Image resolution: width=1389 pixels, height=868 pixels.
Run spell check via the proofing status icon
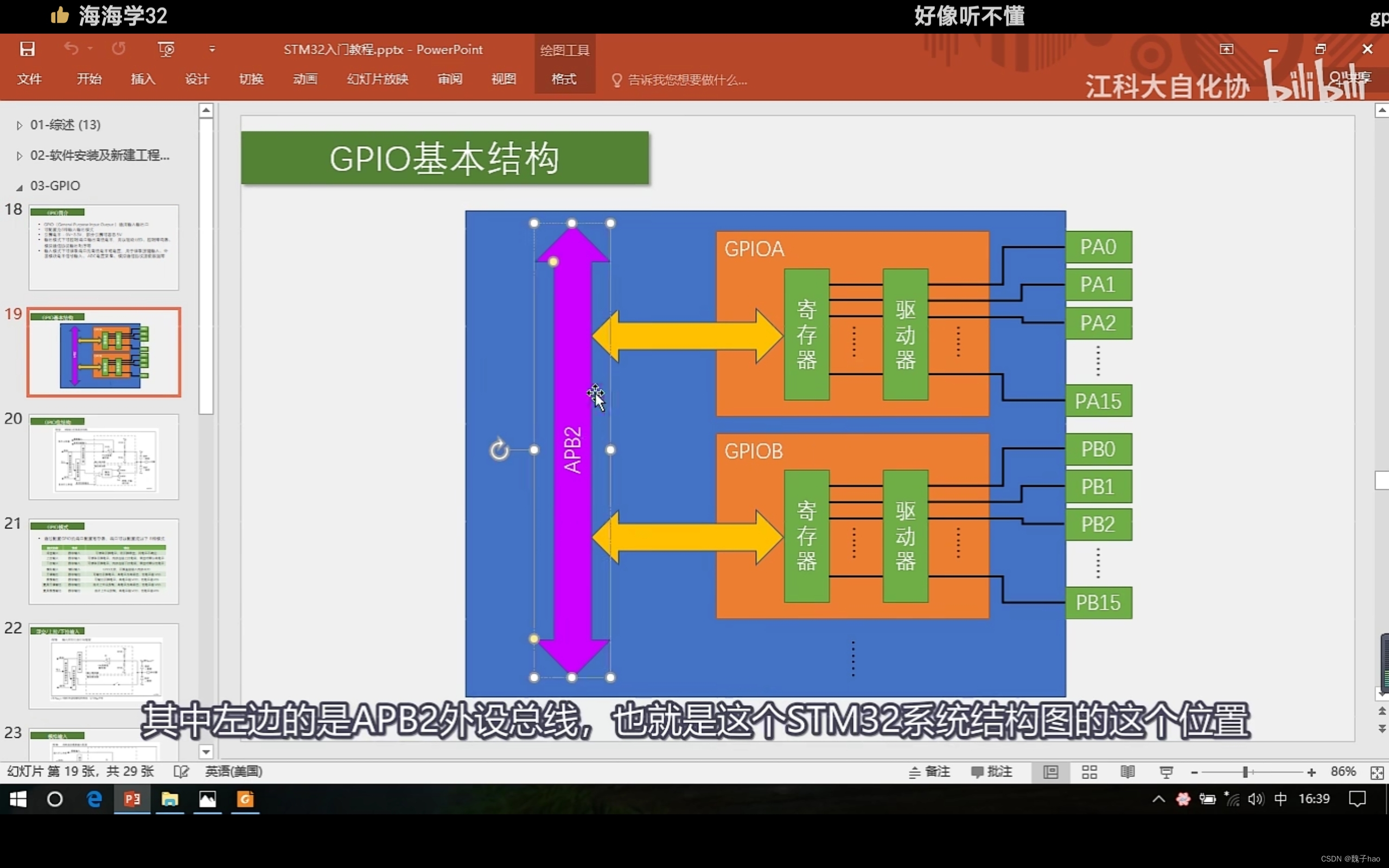180,771
